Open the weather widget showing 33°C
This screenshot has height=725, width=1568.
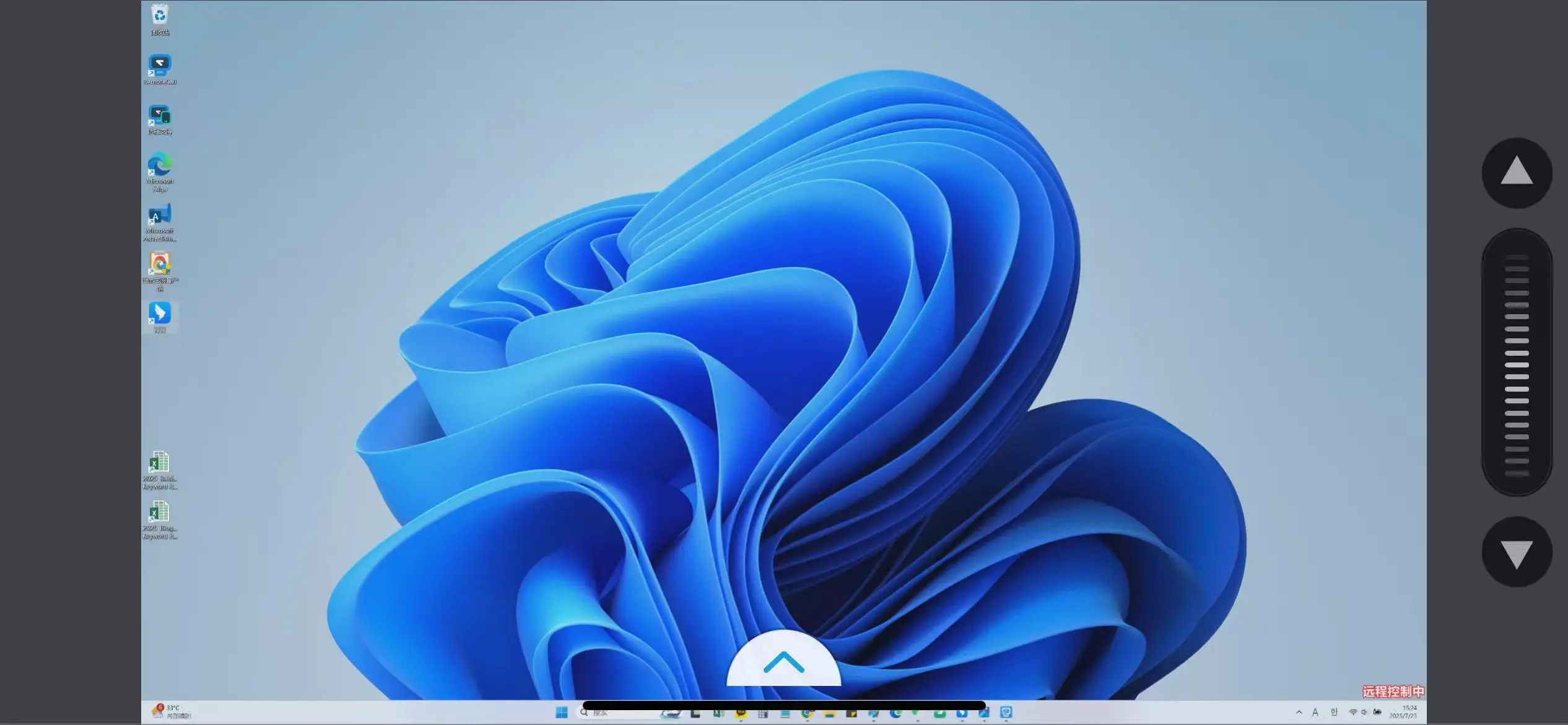[x=172, y=712]
